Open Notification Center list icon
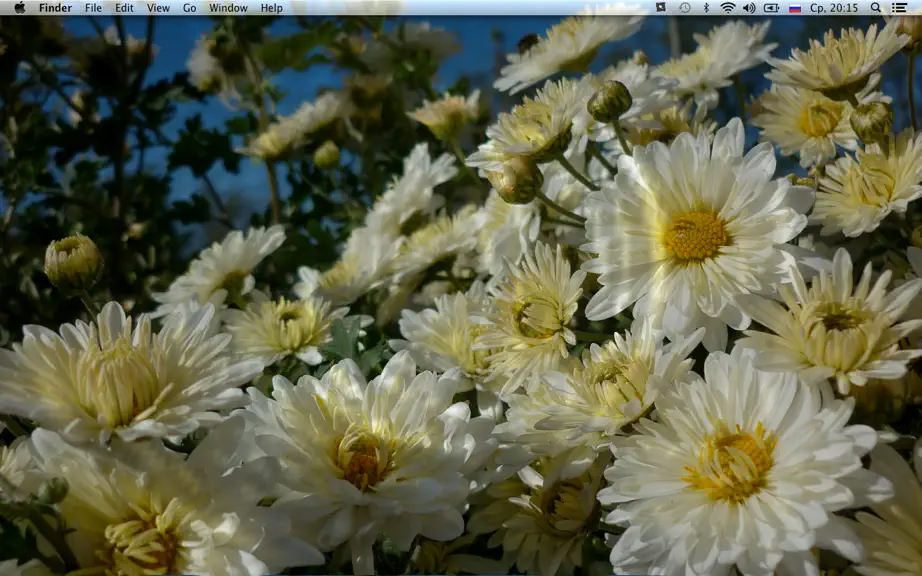This screenshot has width=922, height=576. (x=899, y=8)
